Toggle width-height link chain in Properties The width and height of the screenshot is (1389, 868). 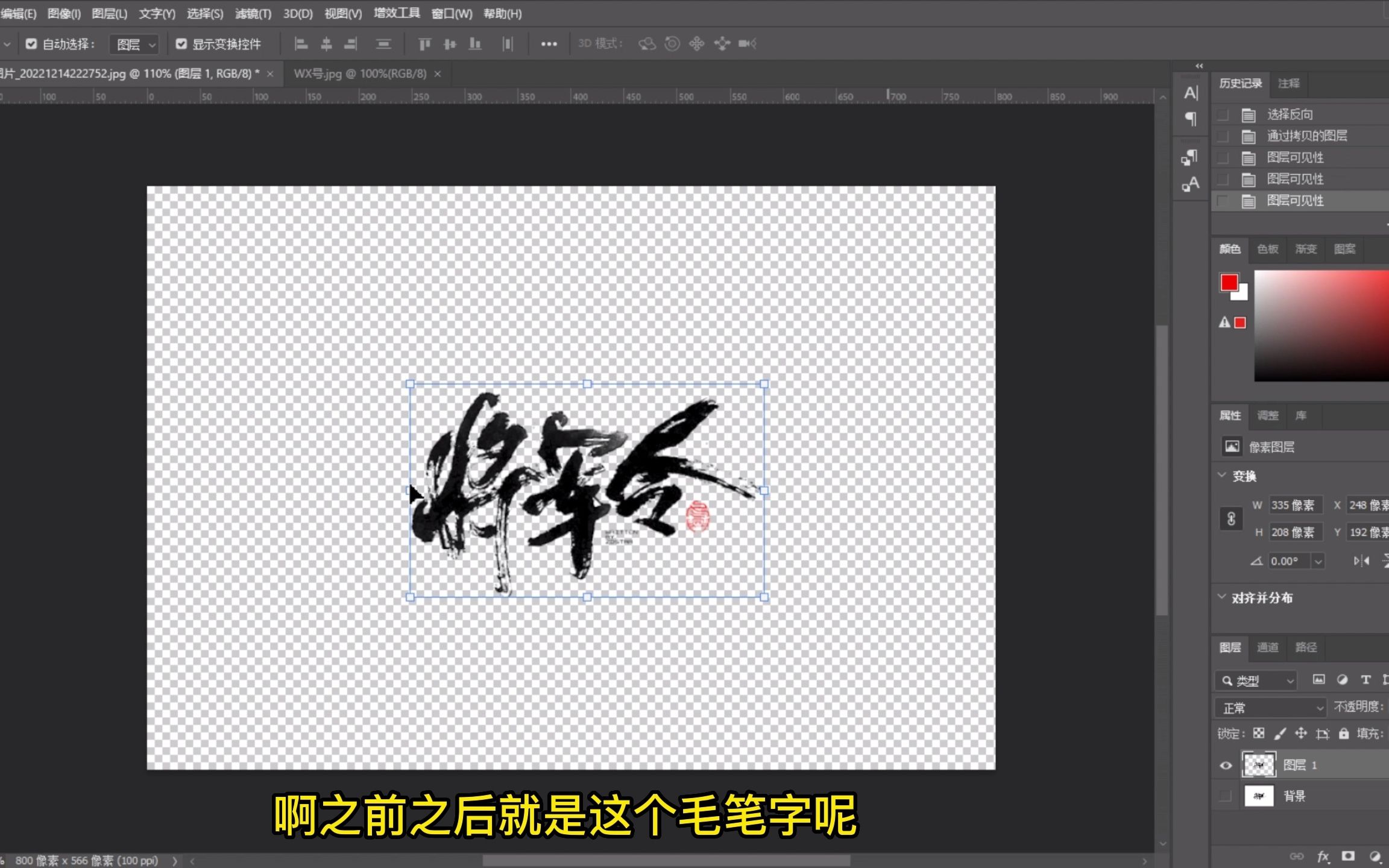(1231, 518)
